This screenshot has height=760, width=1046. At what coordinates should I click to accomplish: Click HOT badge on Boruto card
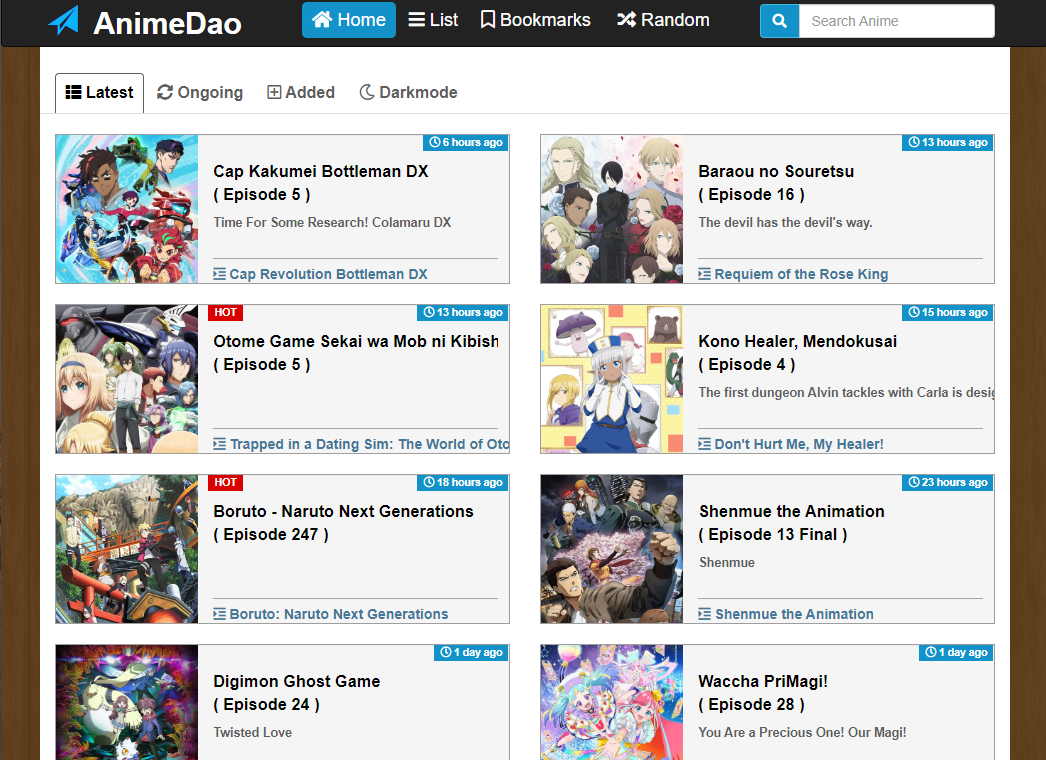[225, 483]
